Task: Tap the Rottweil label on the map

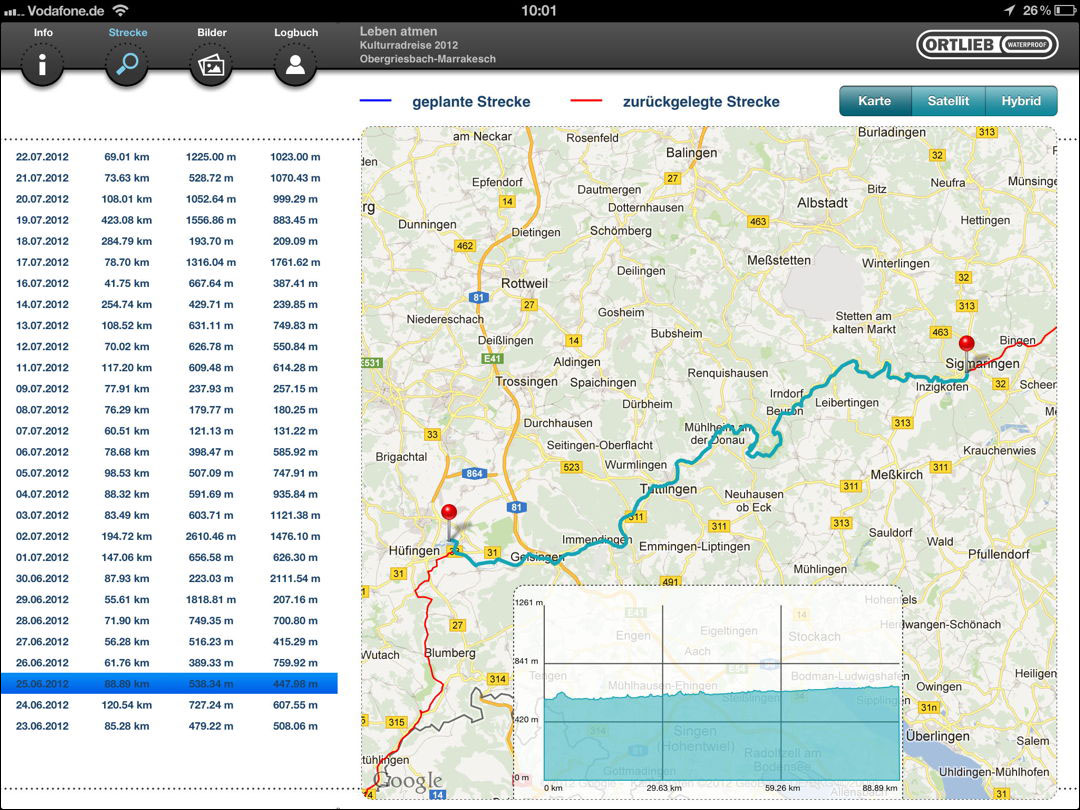Action: (x=524, y=283)
